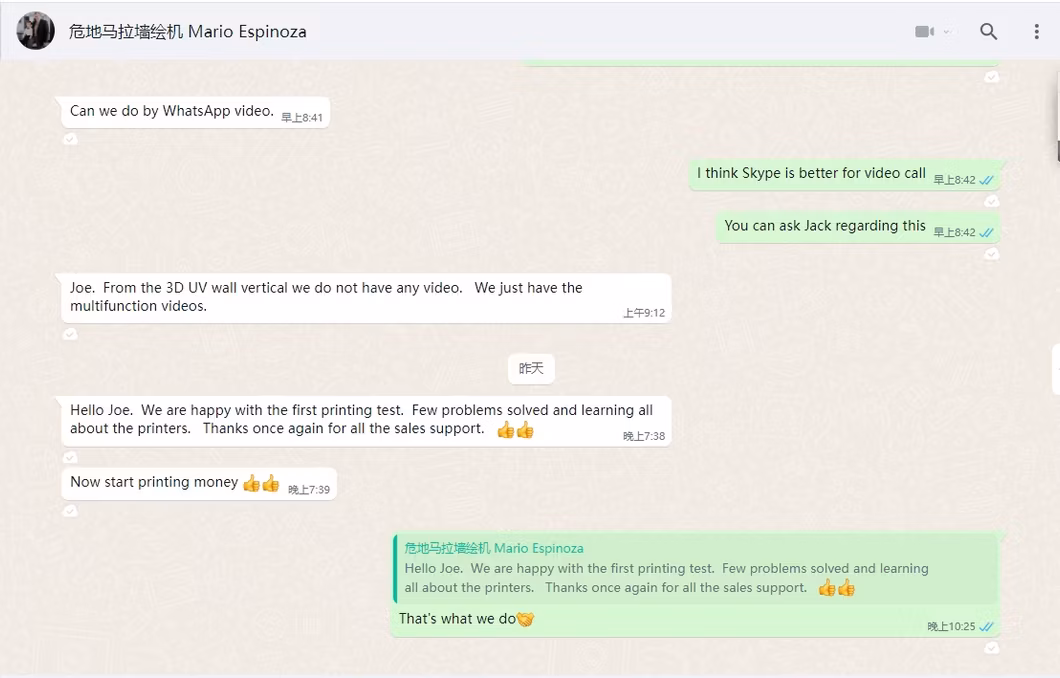
Task: Click checkmark badge under 'Can we do by WhatsApp video'
Action: [70, 139]
